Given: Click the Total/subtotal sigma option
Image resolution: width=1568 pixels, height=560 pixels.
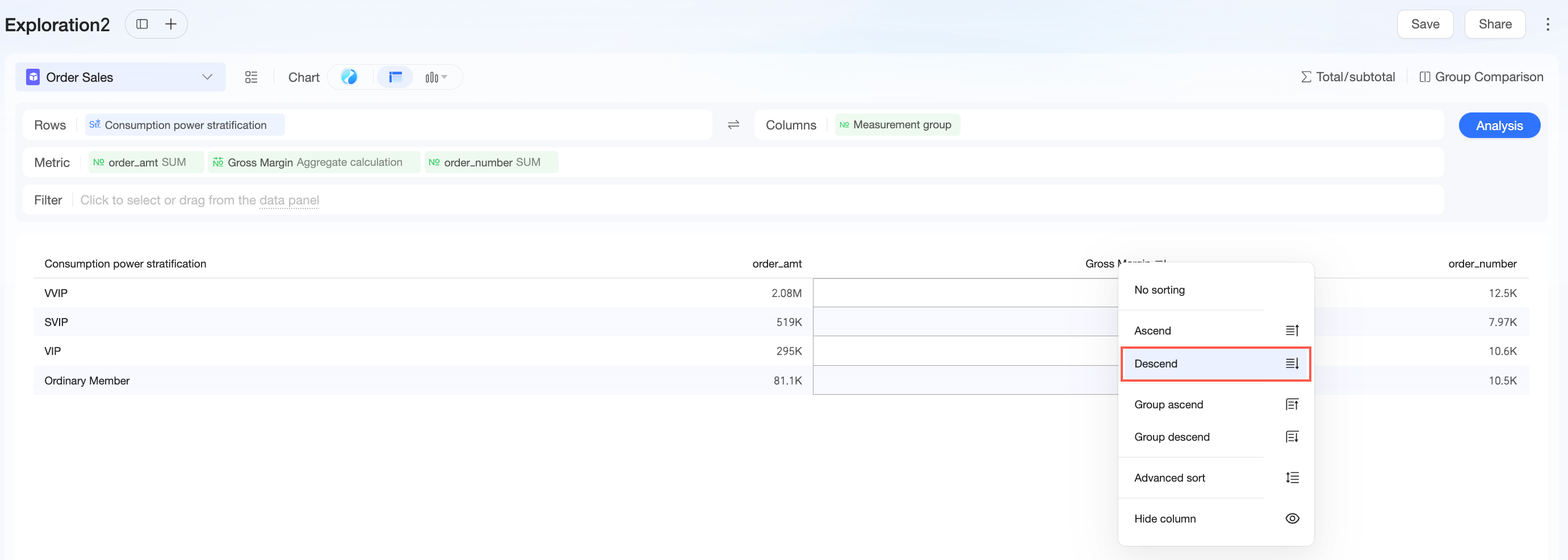Looking at the screenshot, I should pos(1348,77).
